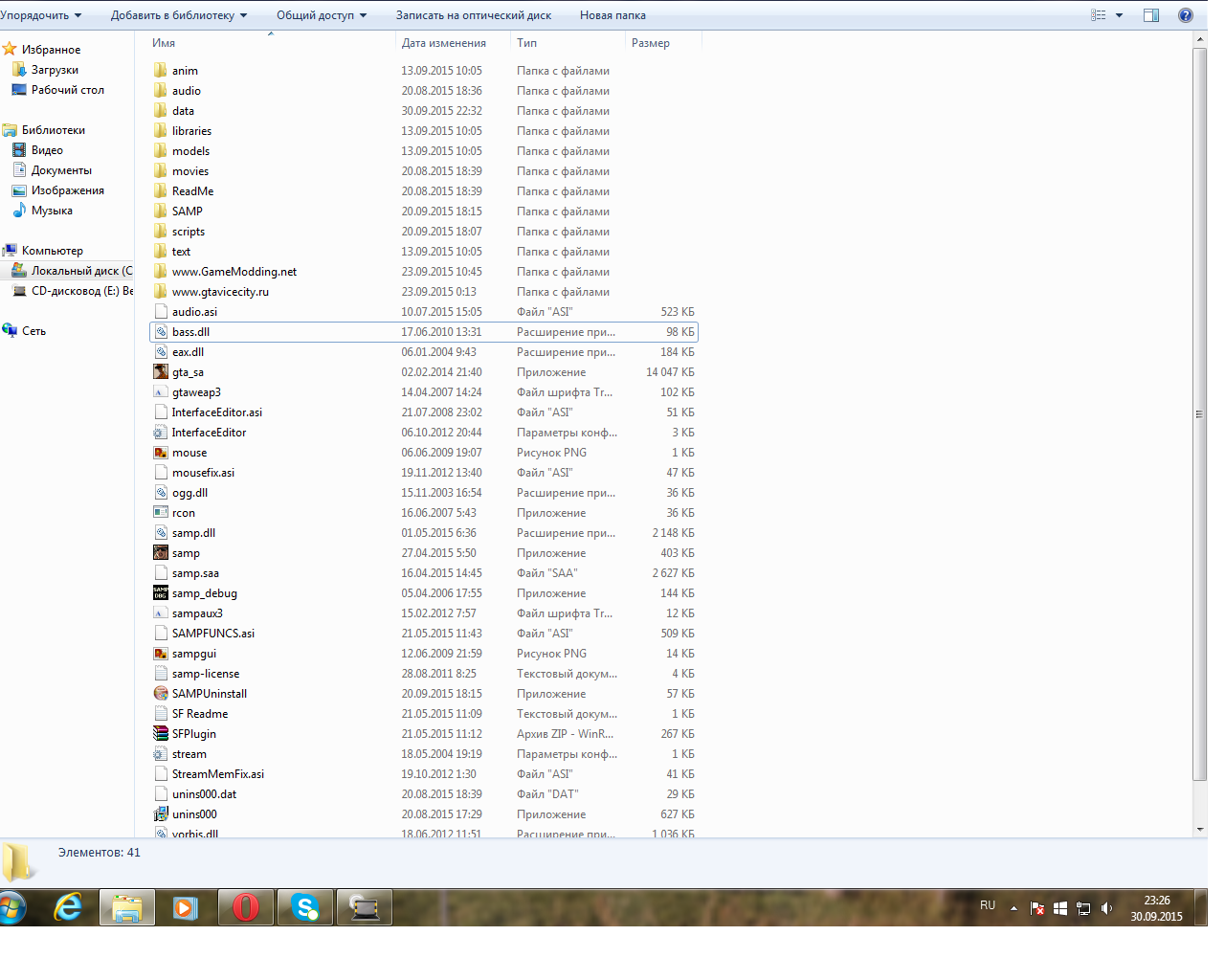The image size is (1225, 980).
Task: Click the sampgui PNG image icon
Action: (161, 654)
